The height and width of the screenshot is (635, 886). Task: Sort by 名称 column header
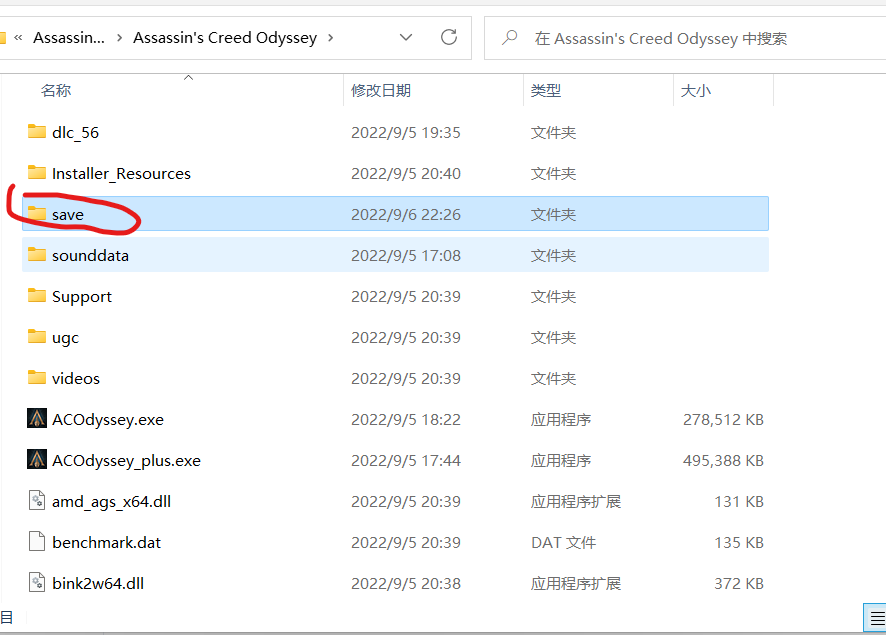pos(56,90)
